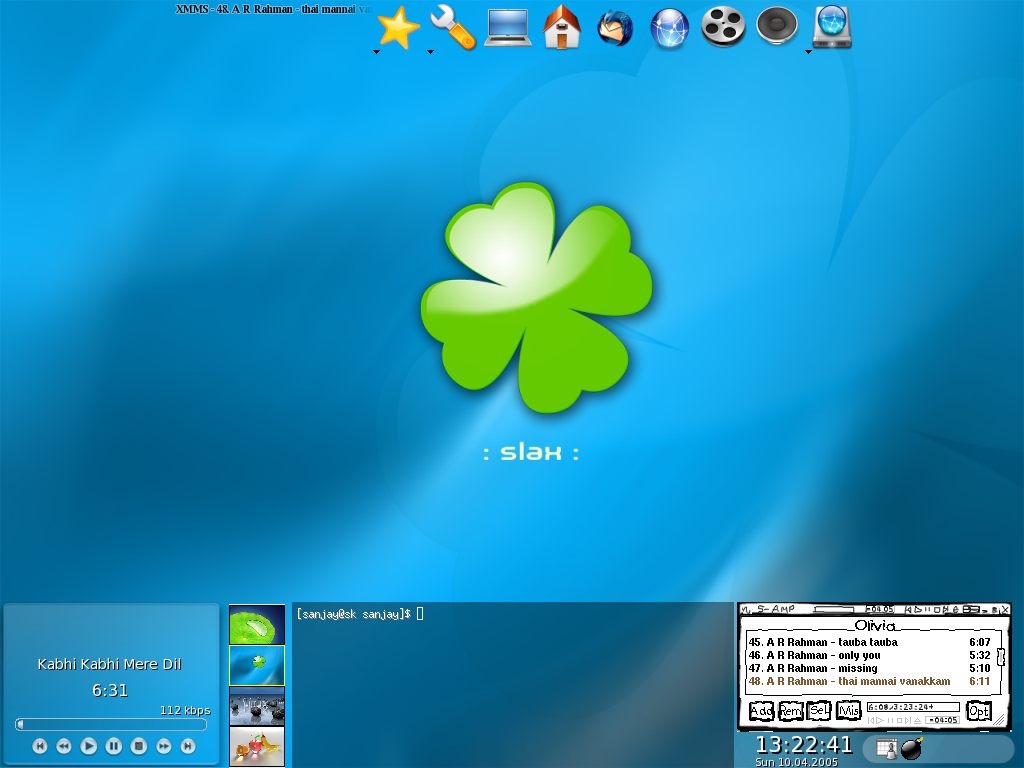Open the blue globe web browser icon

coord(669,29)
